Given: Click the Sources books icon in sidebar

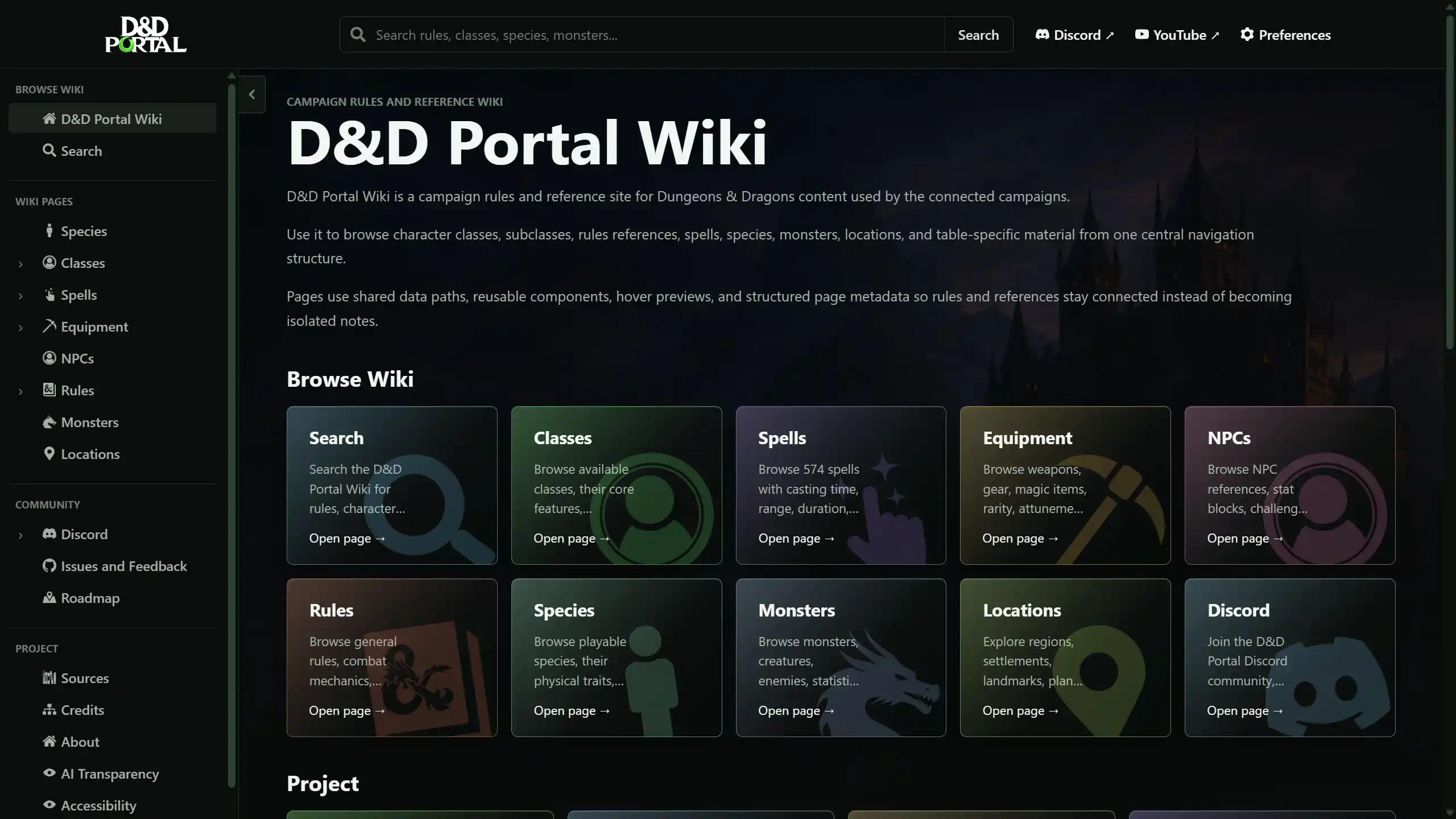Looking at the screenshot, I should click(49, 677).
